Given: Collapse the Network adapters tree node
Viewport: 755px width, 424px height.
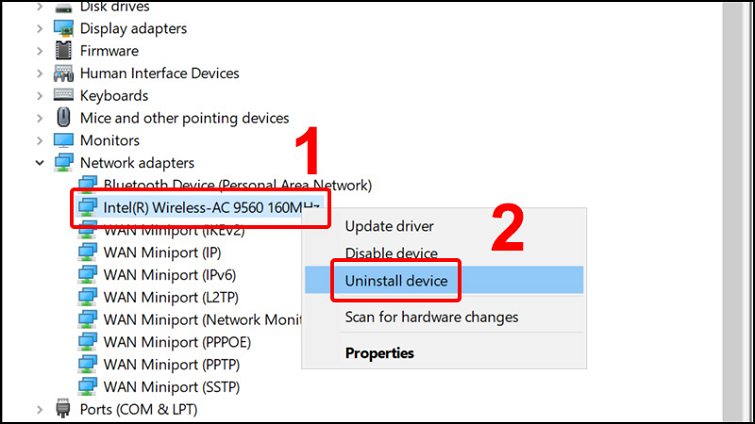Looking at the screenshot, I should (39, 163).
